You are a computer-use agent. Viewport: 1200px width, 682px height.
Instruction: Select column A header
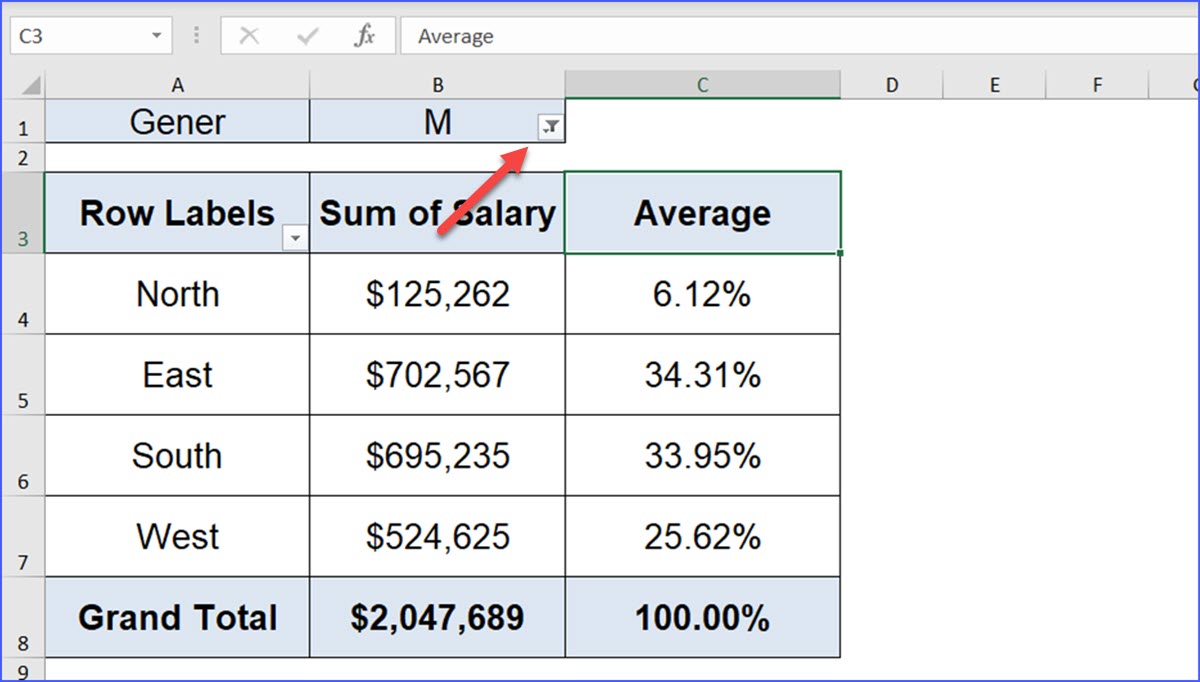(177, 86)
